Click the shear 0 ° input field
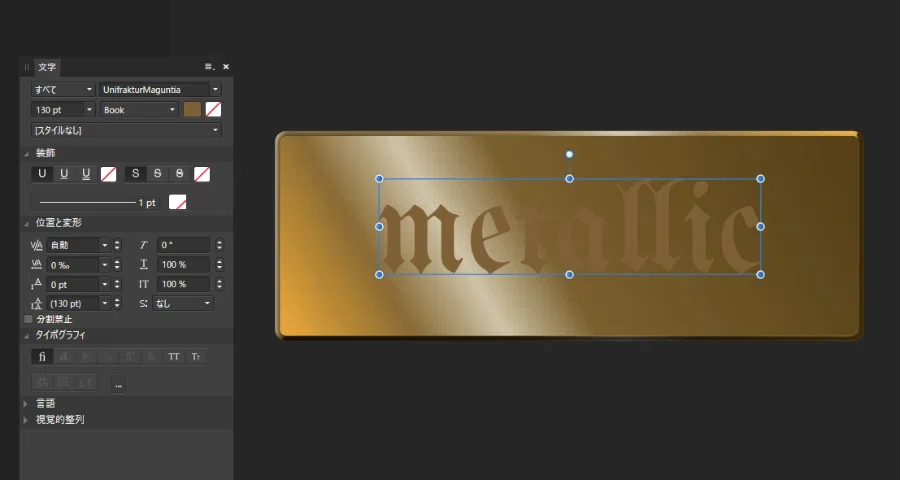The height and width of the screenshot is (480, 900). 184,245
